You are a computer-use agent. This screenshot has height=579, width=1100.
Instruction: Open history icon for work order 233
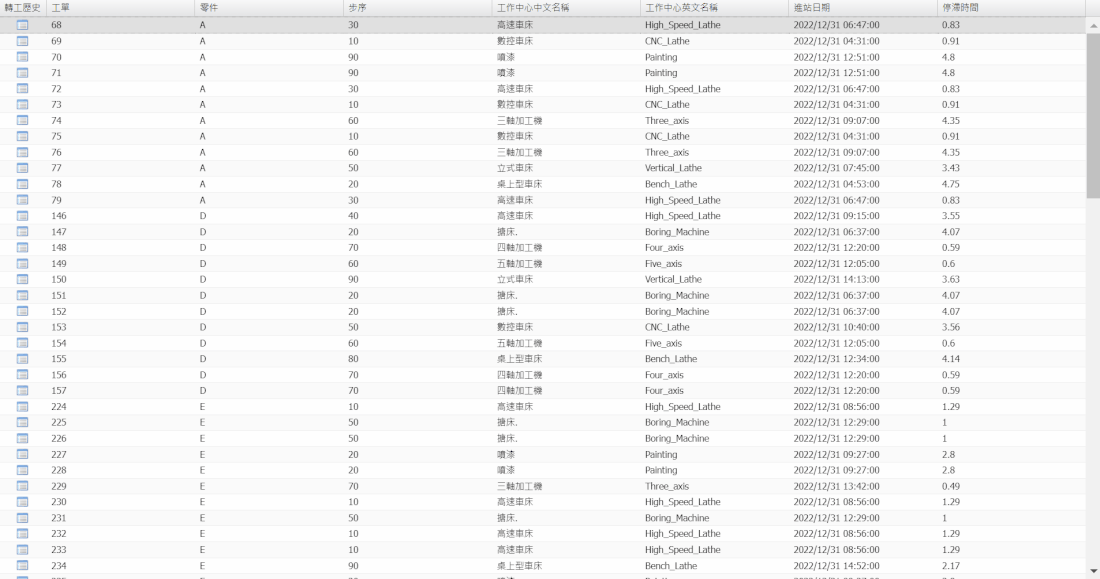[x=22, y=550]
